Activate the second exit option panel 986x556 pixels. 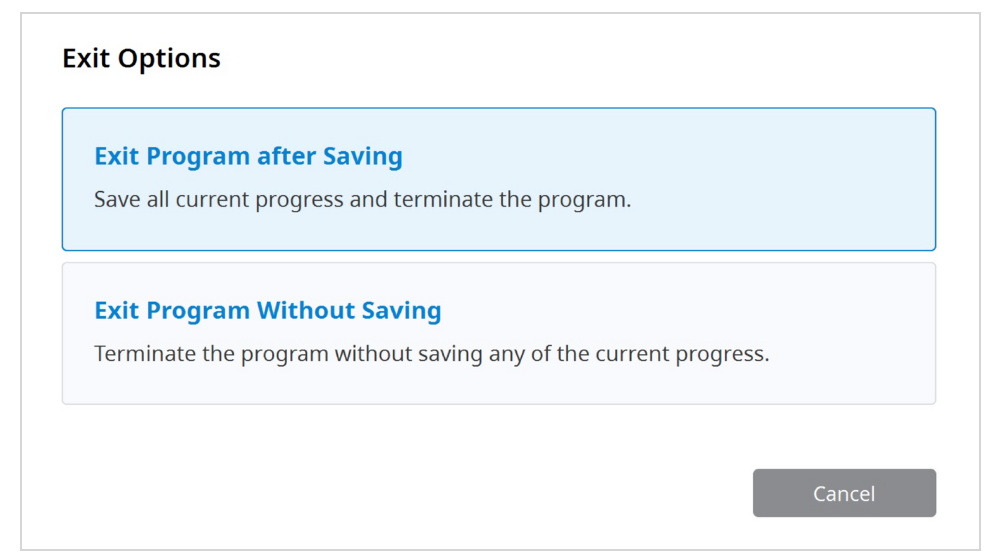click(499, 333)
